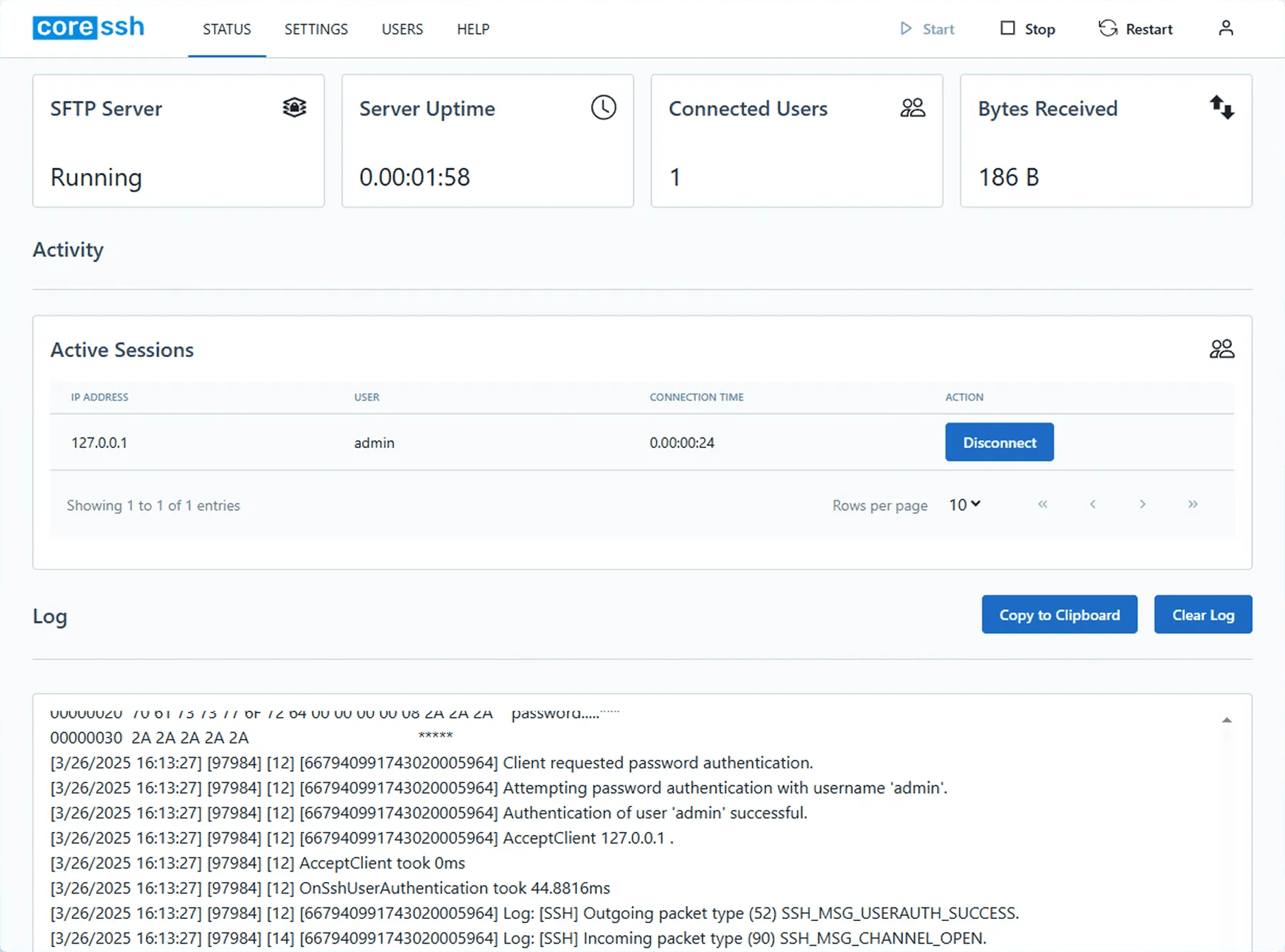Click the Connected Users count 1
This screenshot has height=952, width=1285.
[675, 177]
